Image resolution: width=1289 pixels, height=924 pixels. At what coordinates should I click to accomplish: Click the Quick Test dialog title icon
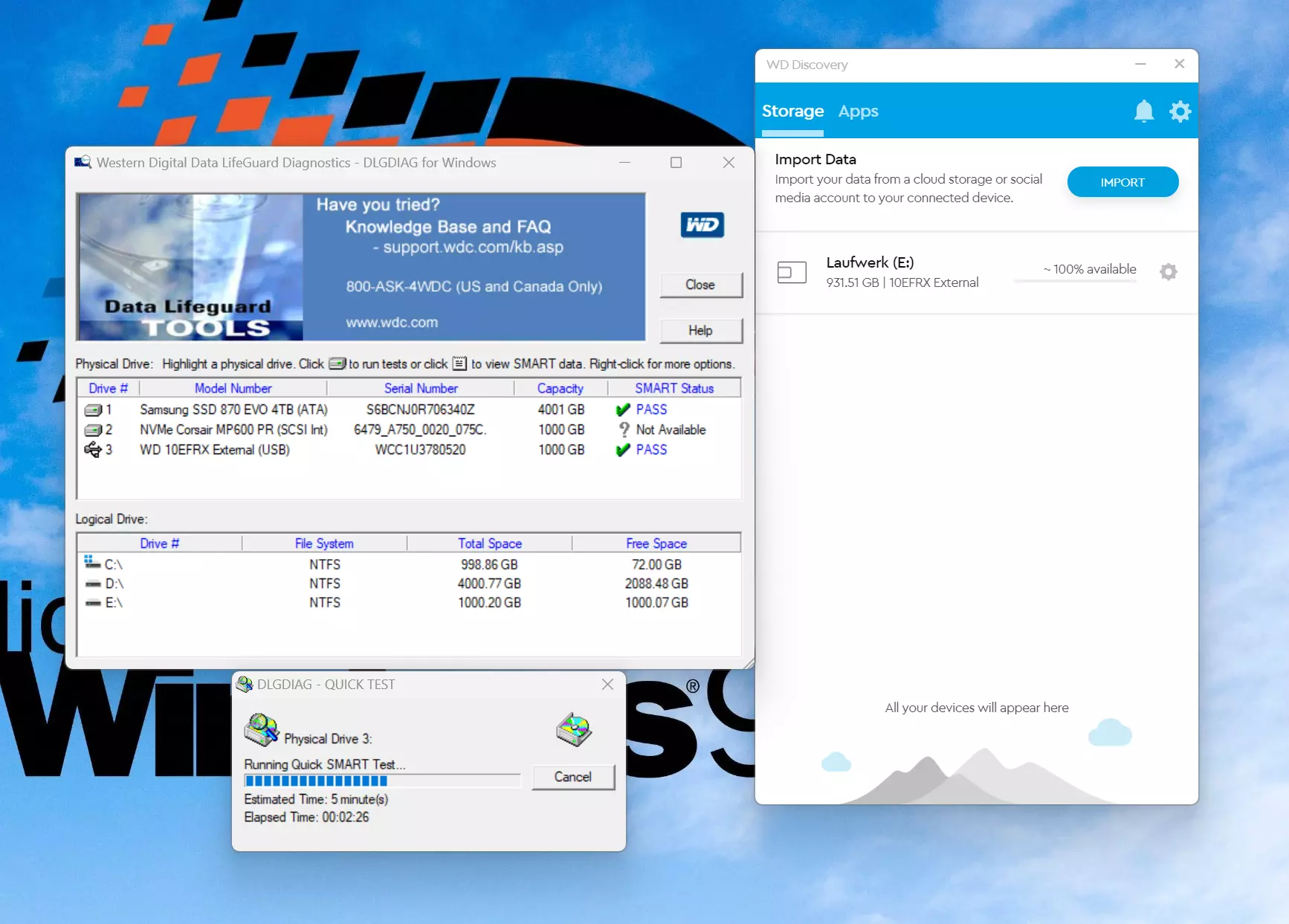coord(244,684)
